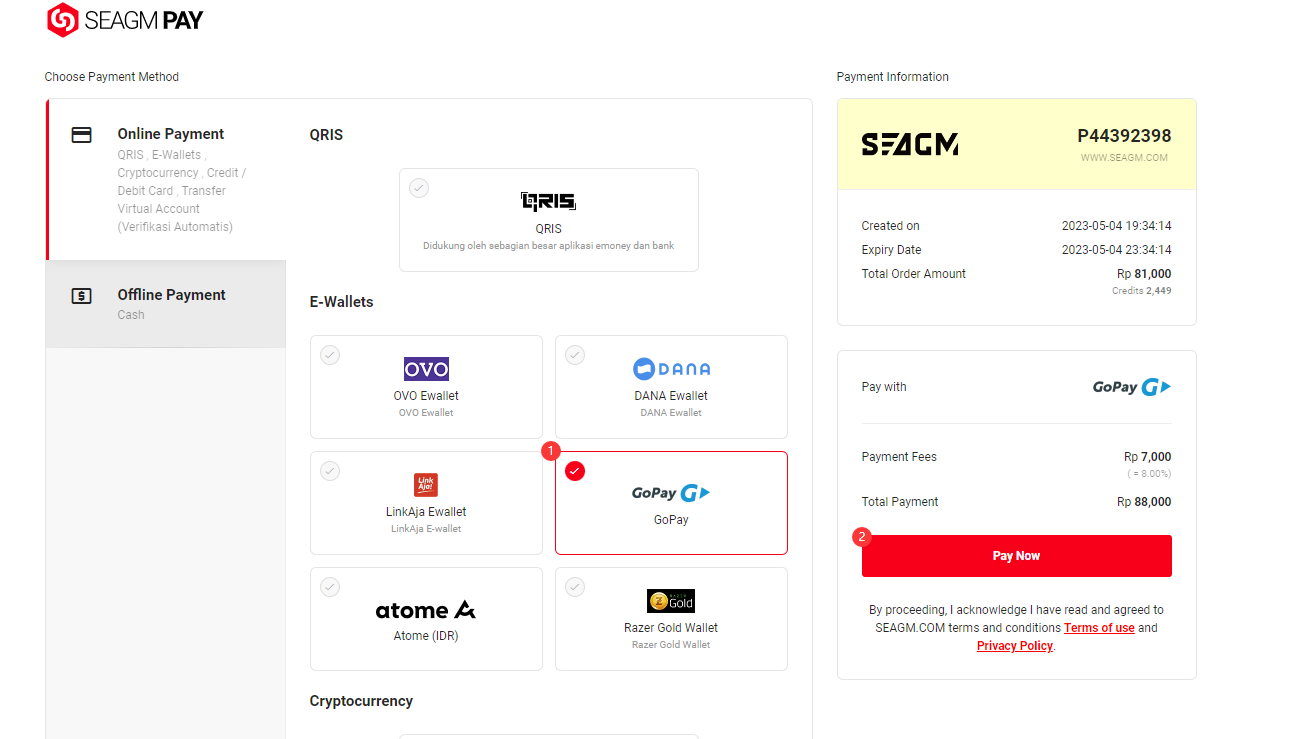Toggle the red GoPay selected checkmark
Screen dimensions: 1292x739
575,471
